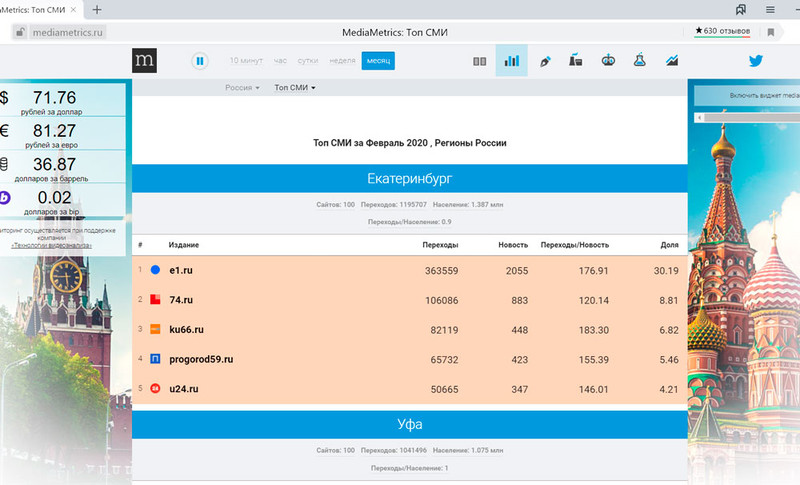Select the 'месяц' period tab

(378, 61)
